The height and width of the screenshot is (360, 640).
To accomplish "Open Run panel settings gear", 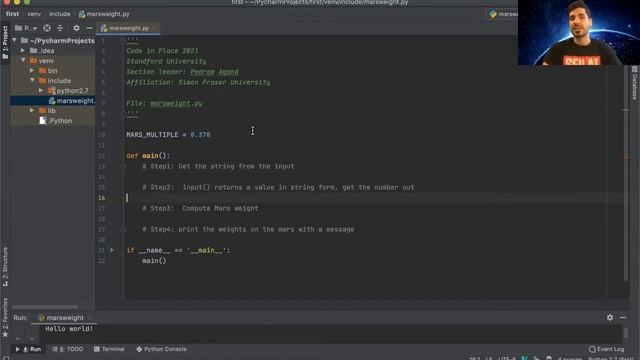I will (610, 317).
